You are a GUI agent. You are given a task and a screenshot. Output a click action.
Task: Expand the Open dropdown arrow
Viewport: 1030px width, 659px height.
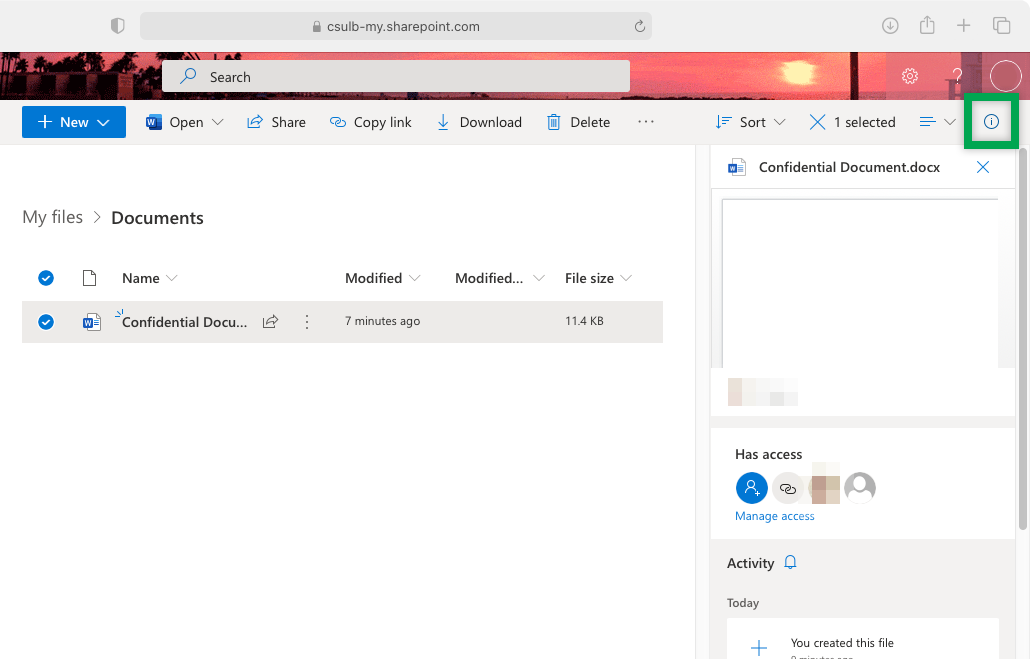(217, 122)
